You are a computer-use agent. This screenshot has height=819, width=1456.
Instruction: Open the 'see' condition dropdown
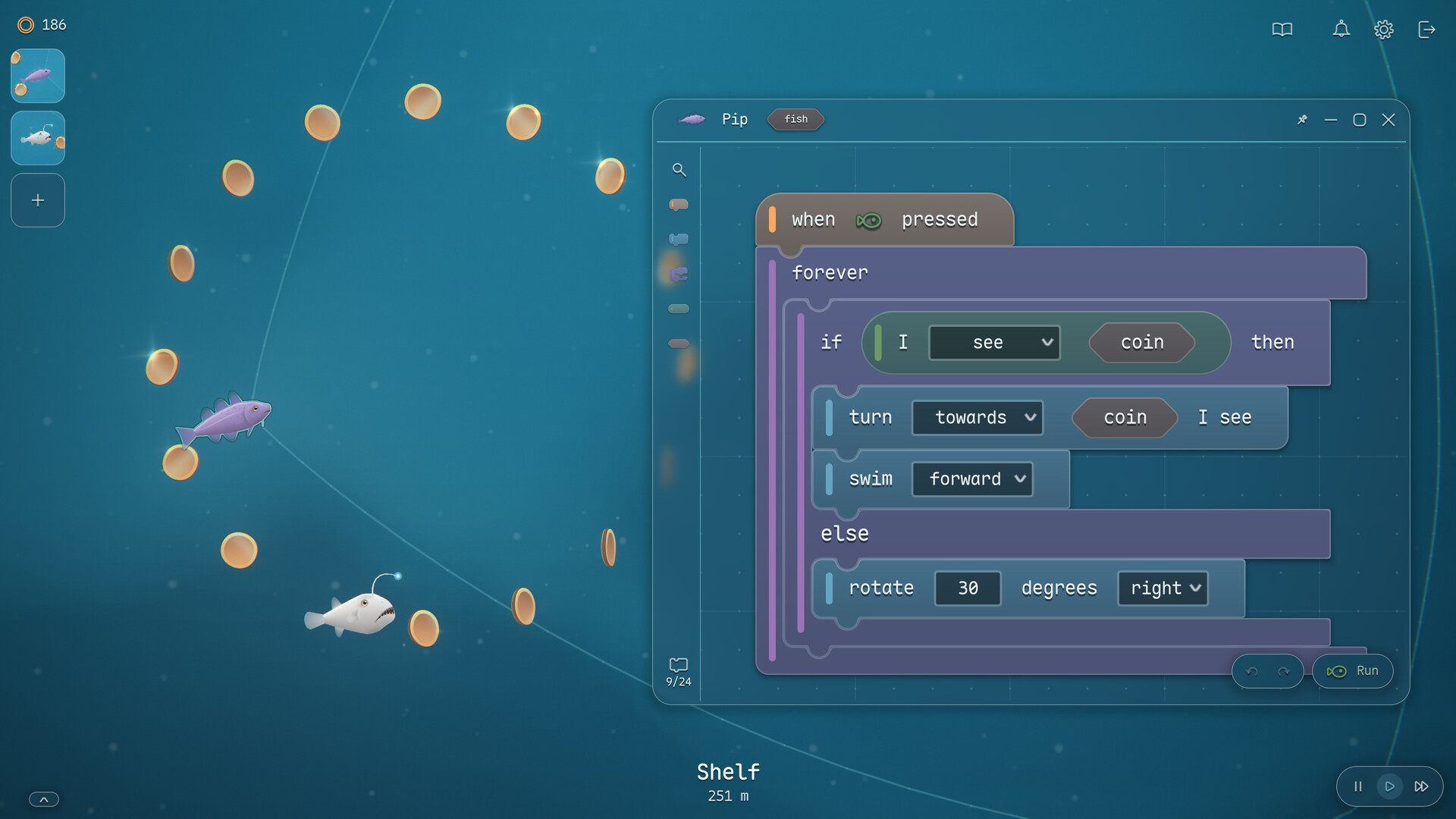tap(994, 343)
